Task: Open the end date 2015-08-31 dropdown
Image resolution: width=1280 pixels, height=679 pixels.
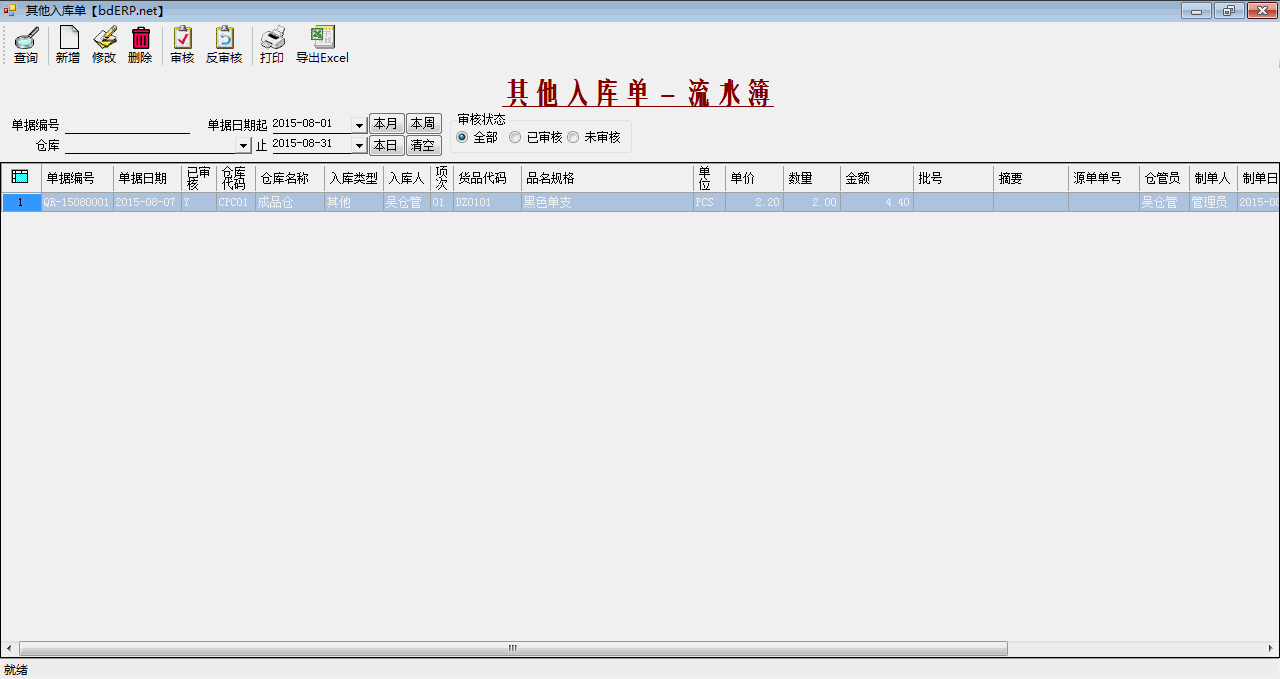Action: [360, 146]
